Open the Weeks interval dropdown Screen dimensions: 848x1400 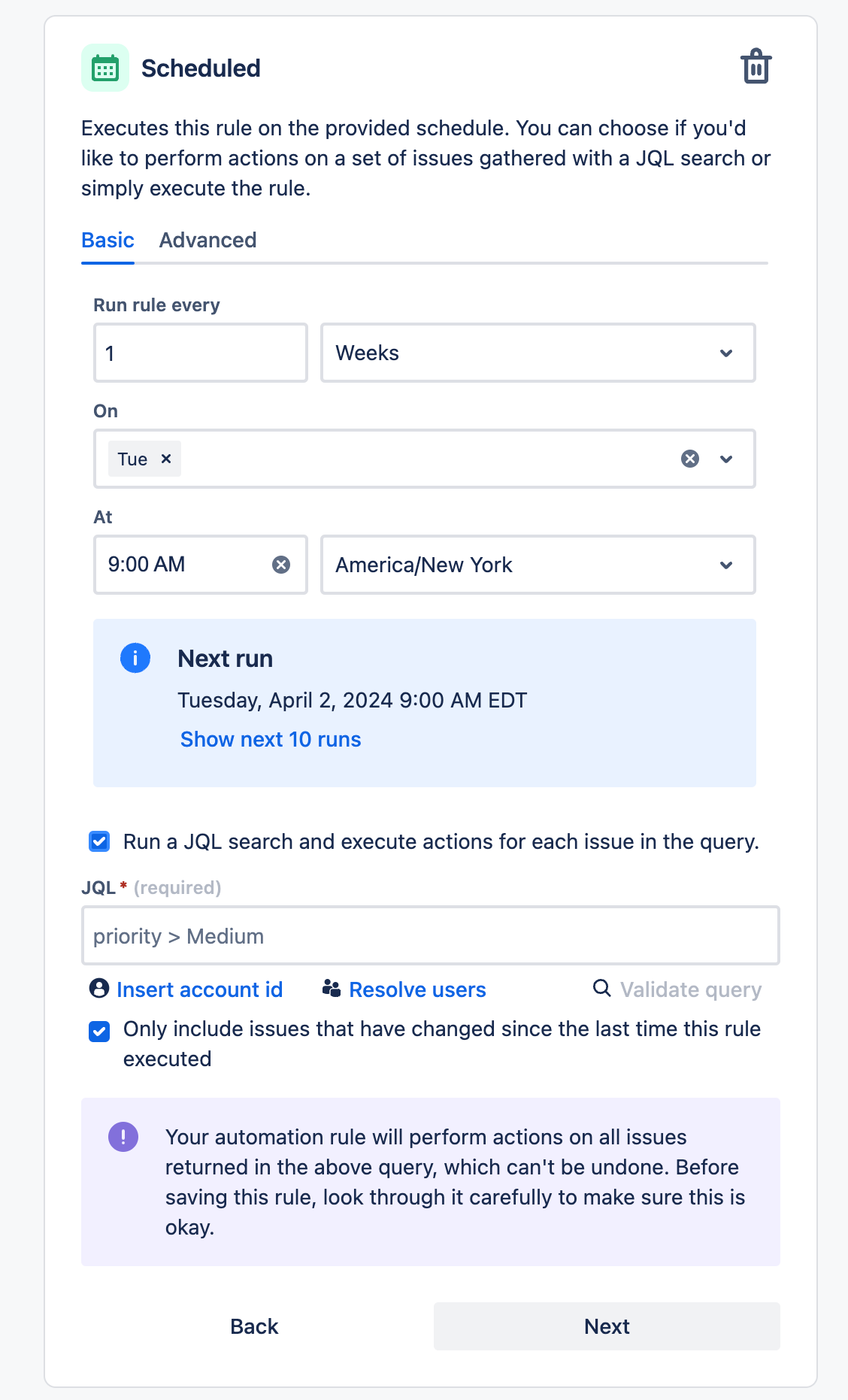[538, 353]
